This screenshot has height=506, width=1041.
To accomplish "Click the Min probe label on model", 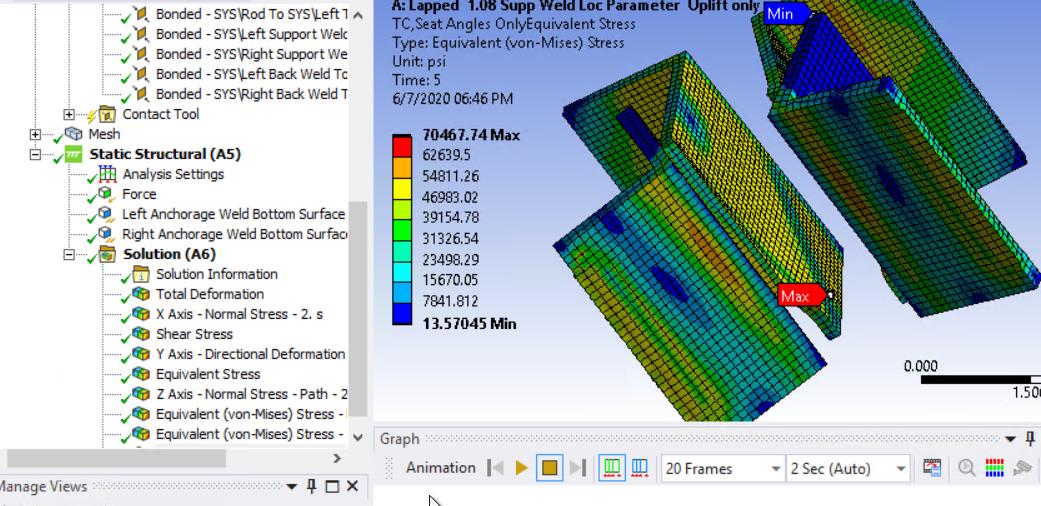I will (x=787, y=13).
